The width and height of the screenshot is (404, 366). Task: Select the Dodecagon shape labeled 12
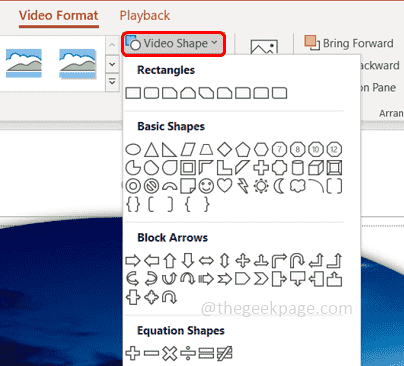pos(334,149)
